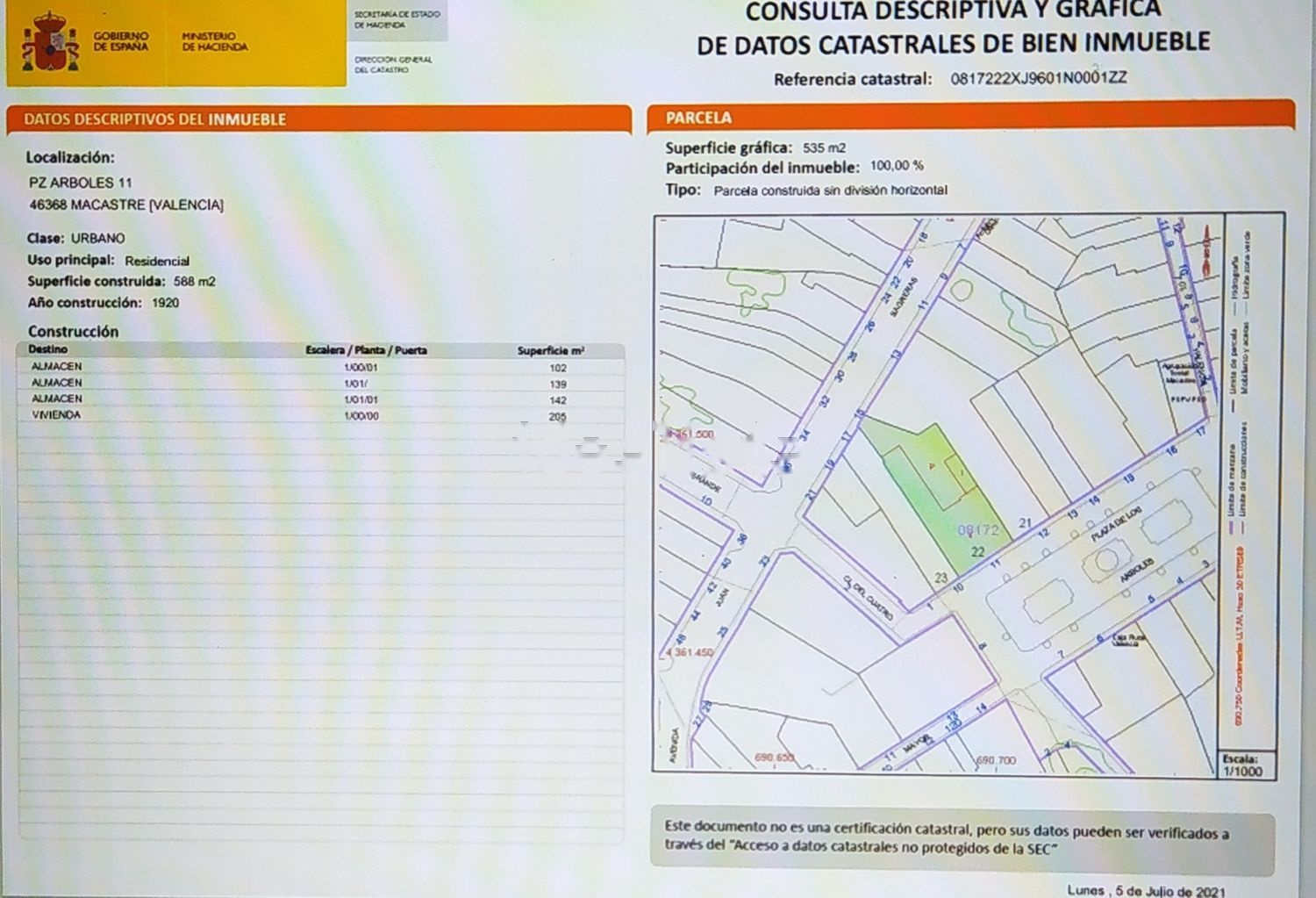The width and height of the screenshot is (1316, 898).
Task: Click the PZ ARBOLES 11 address line
Action: [81, 183]
